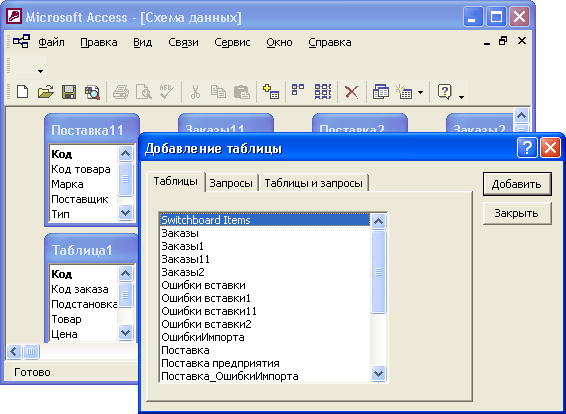
Task: Click the Save floppy disk icon
Action: (x=69, y=92)
